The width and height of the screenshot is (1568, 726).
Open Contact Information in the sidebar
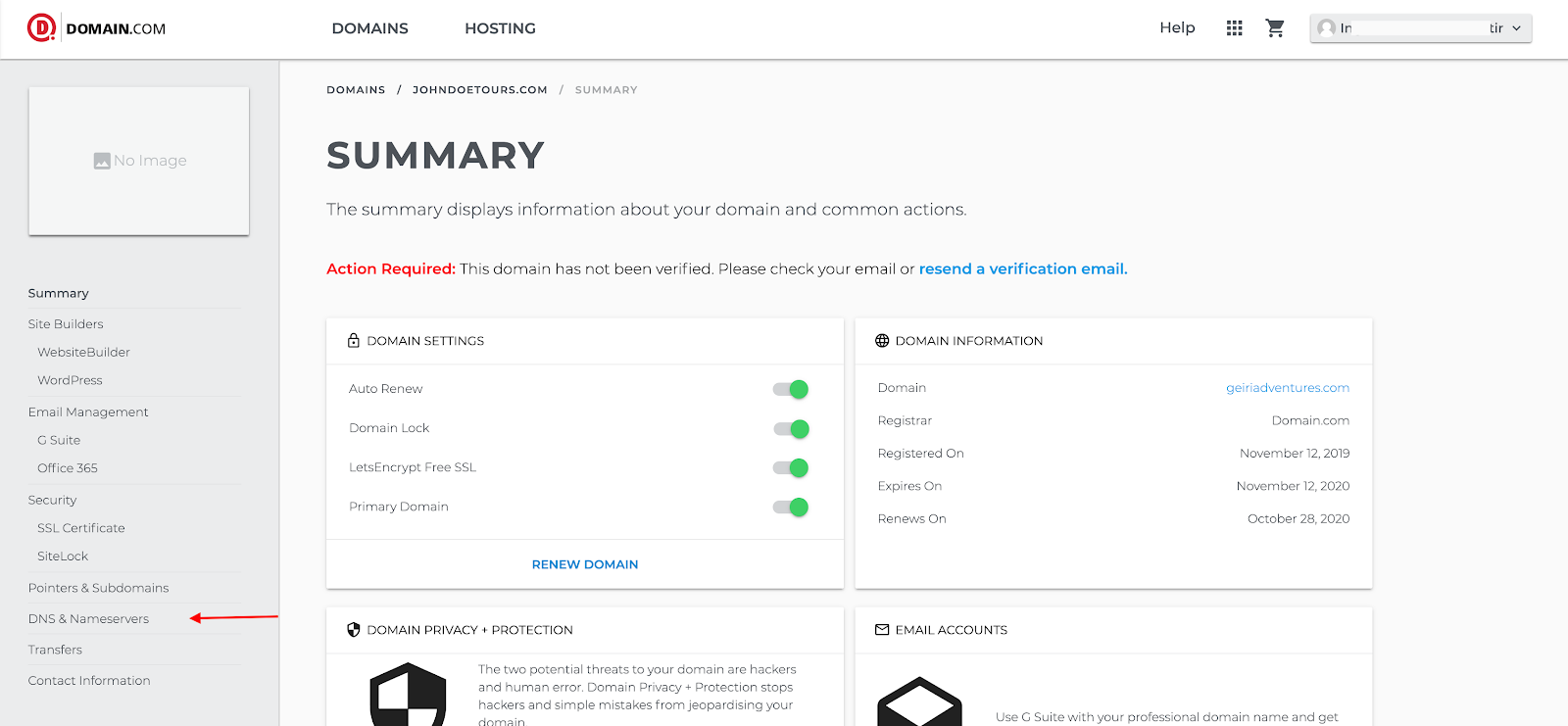[89, 680]
